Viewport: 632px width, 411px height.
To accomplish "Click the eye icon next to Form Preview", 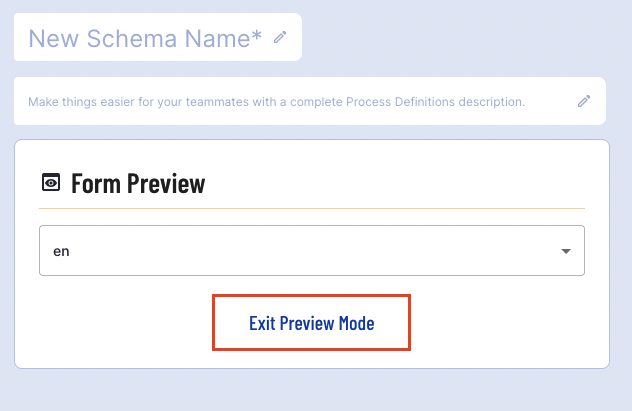I will 50,183.
